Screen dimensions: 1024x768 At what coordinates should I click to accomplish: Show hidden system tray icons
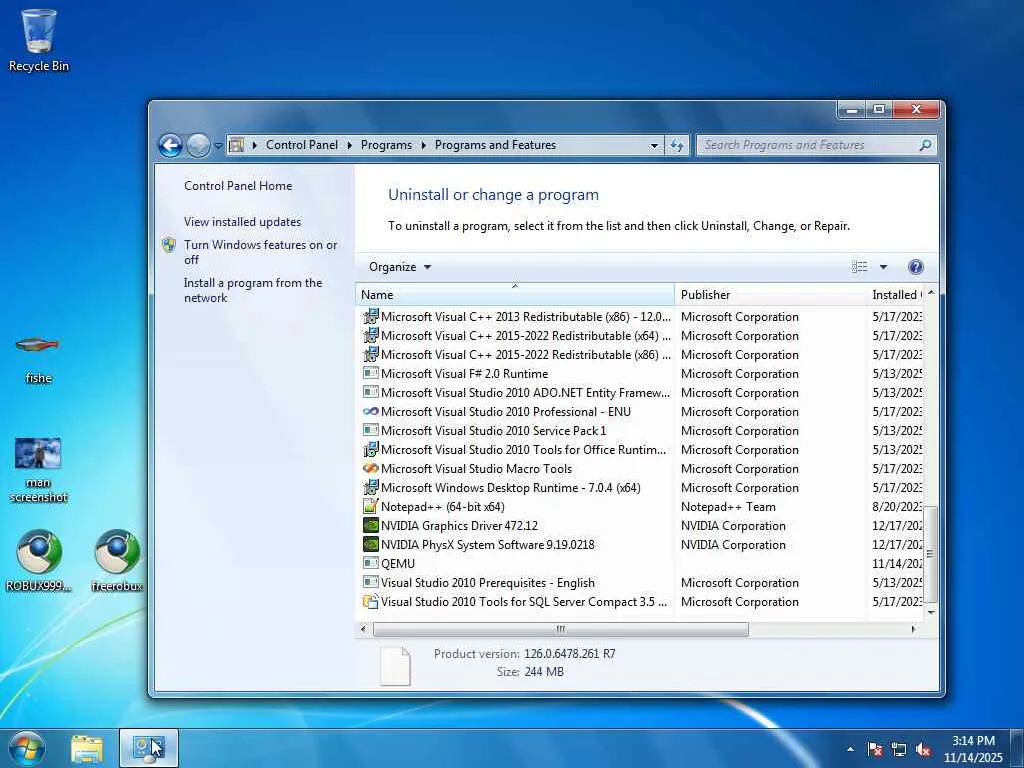(850, 749)
